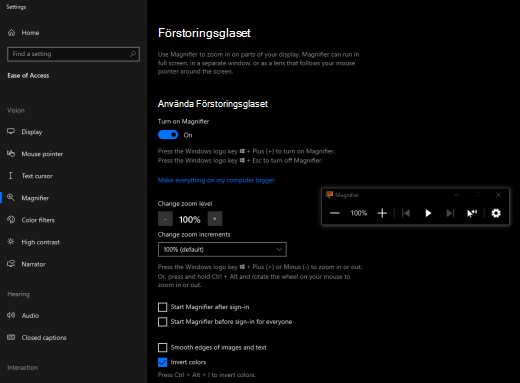Click the Förstoringsglaset page title
520x383 pixels.
click(x=204, y=33)
